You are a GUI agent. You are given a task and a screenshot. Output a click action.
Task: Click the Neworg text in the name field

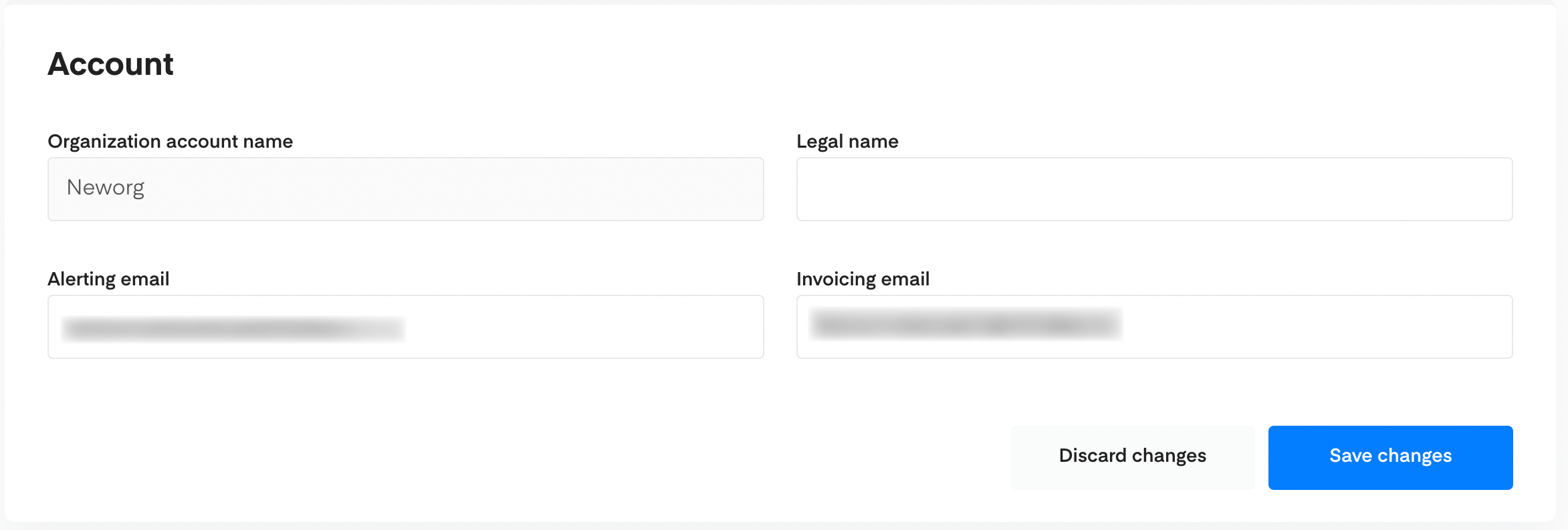pyautogui.click(x=106, y=188)
